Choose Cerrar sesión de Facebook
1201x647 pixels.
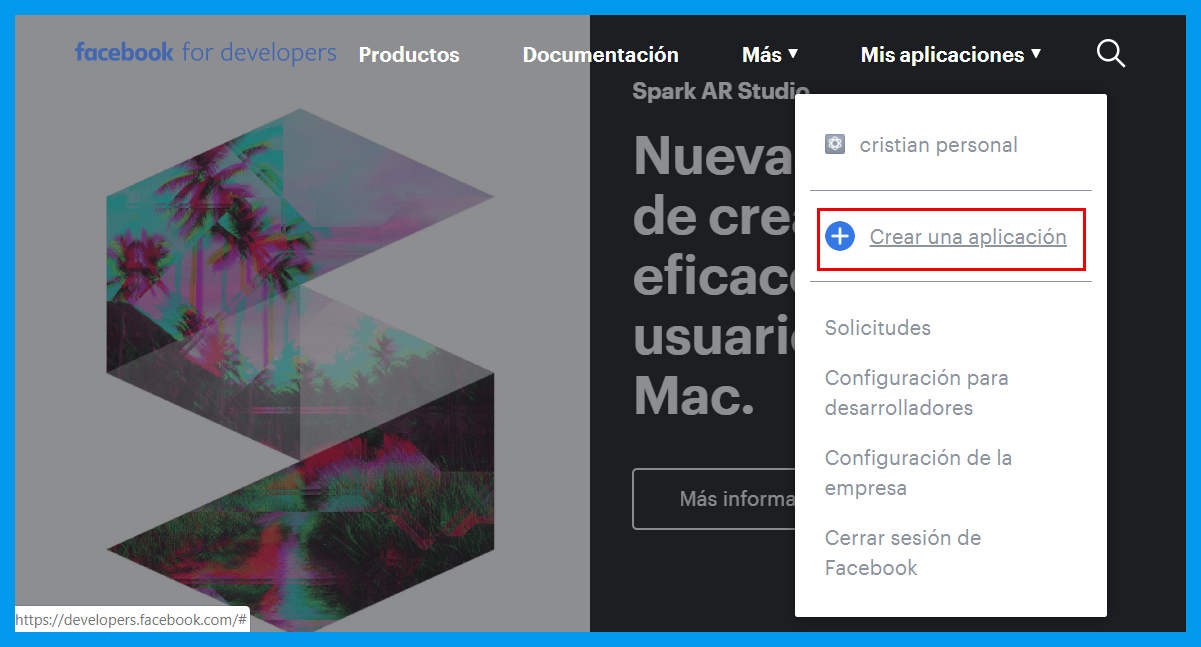click(x=903, y=553)
